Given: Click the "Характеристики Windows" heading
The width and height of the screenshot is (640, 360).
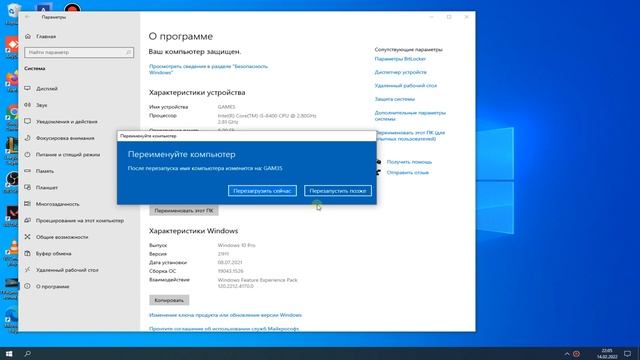Looking at the screenshot, I should (x=193, y=231).
